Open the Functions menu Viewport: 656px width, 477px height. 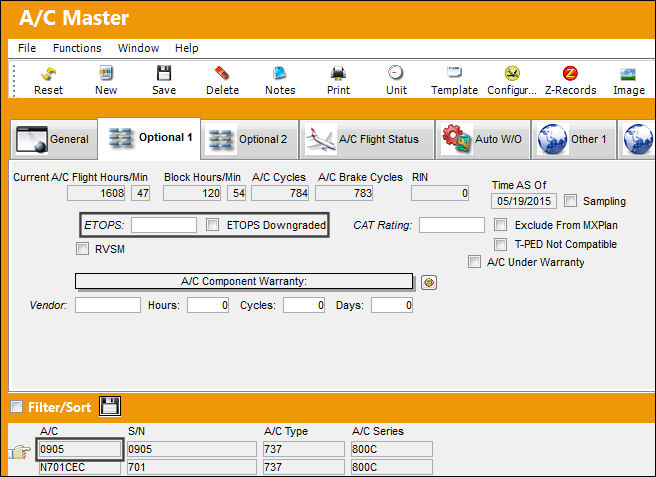[x=77, y=48]
